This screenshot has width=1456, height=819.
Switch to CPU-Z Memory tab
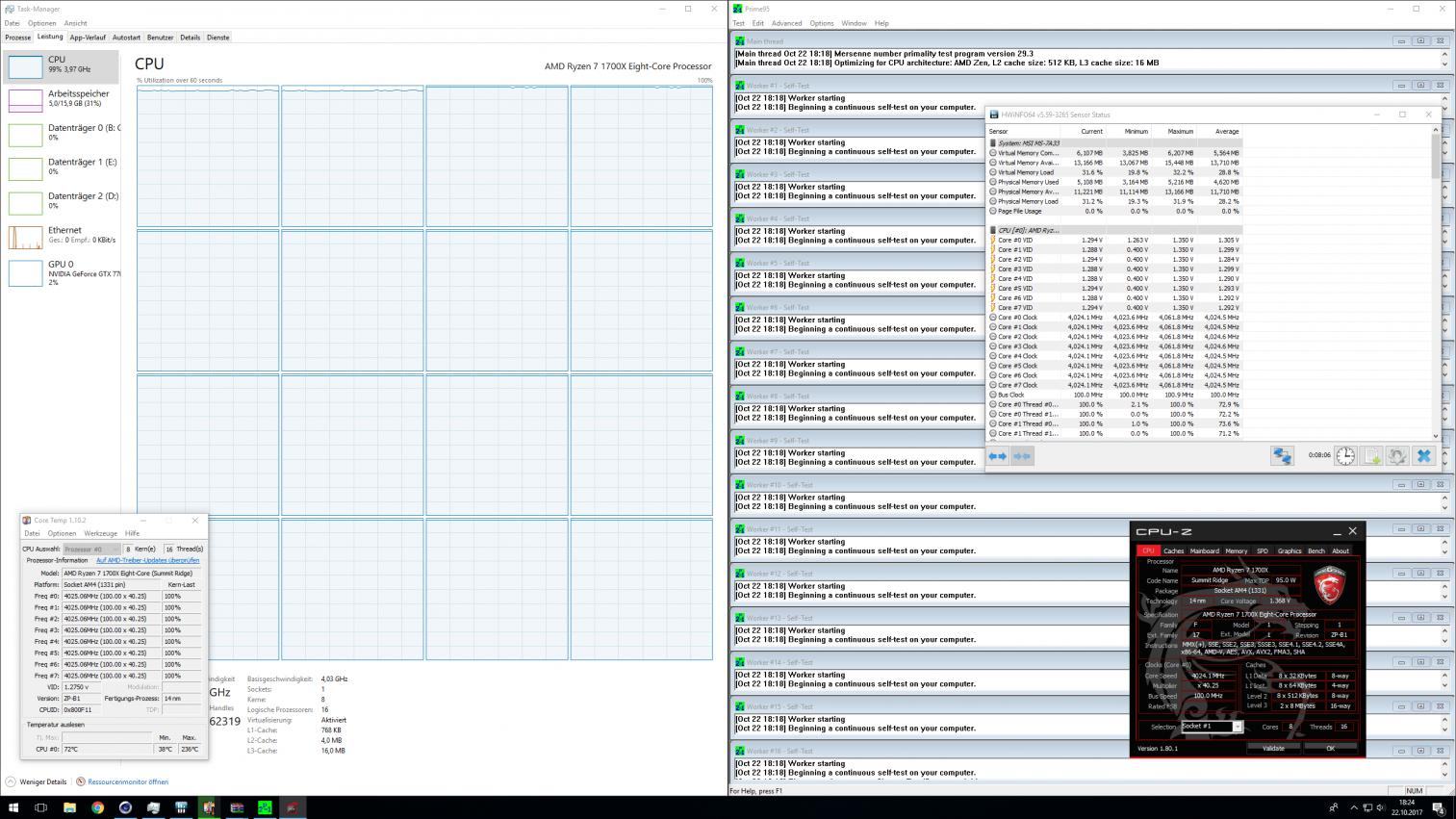(x=1236, y=551)
